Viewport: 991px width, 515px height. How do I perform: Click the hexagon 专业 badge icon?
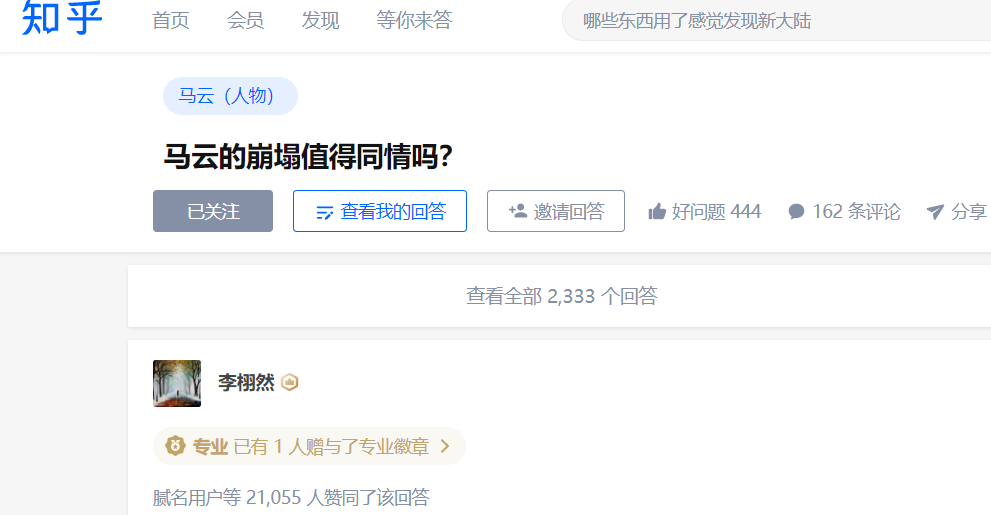pyautogui.click(x=175, y=445)
